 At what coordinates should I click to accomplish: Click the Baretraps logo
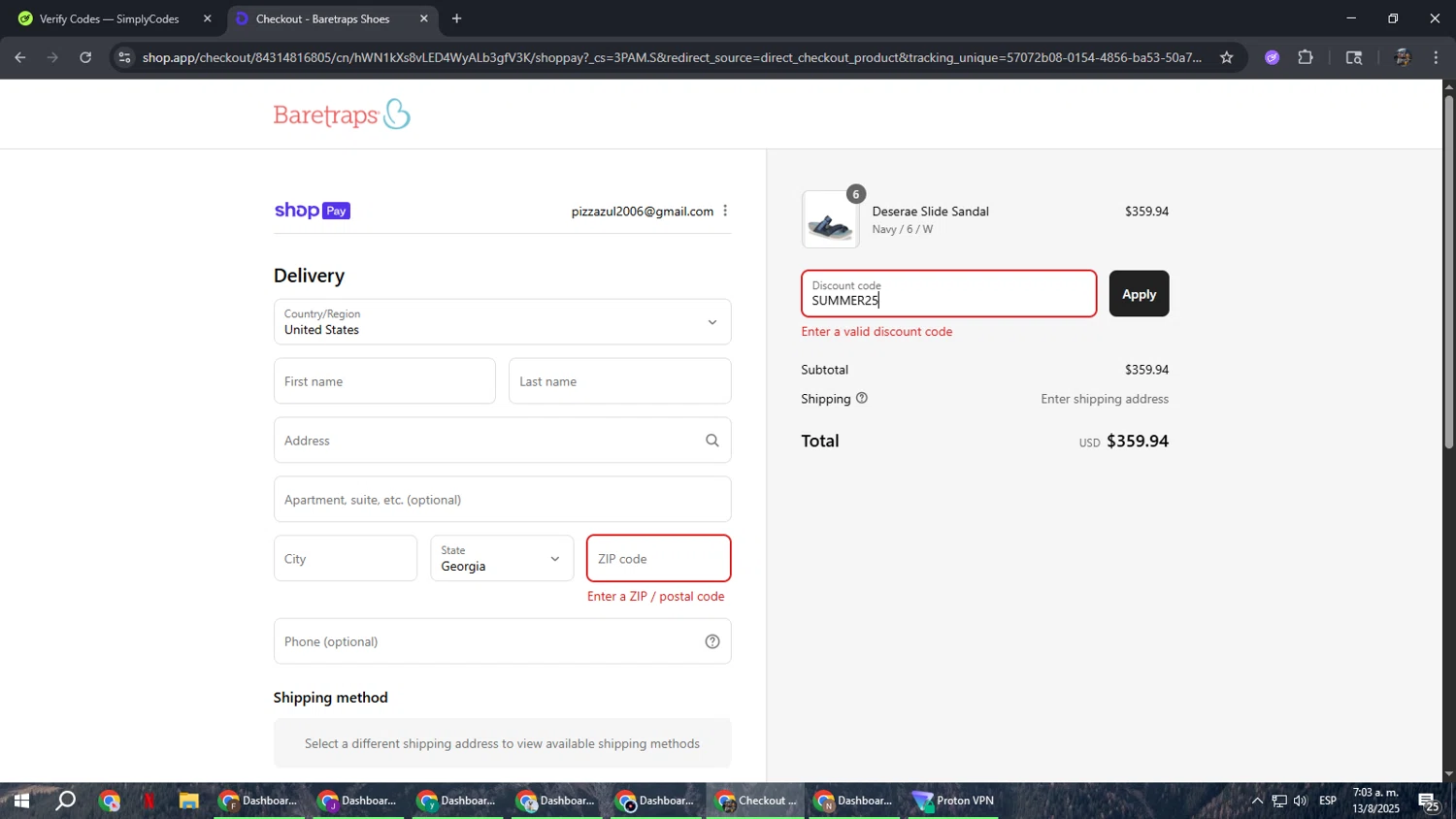point(342,115)
